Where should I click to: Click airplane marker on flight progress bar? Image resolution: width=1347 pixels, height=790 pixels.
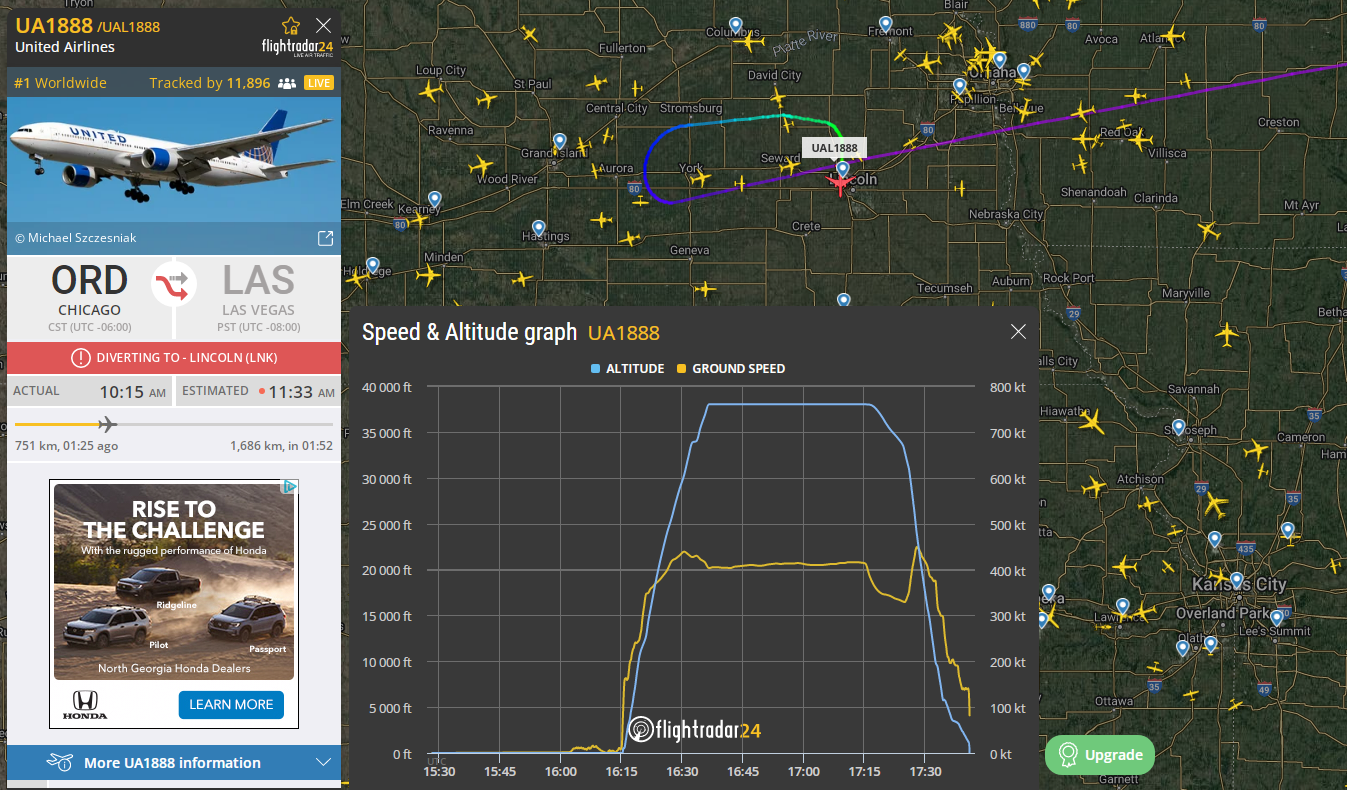tap(108, 423)
